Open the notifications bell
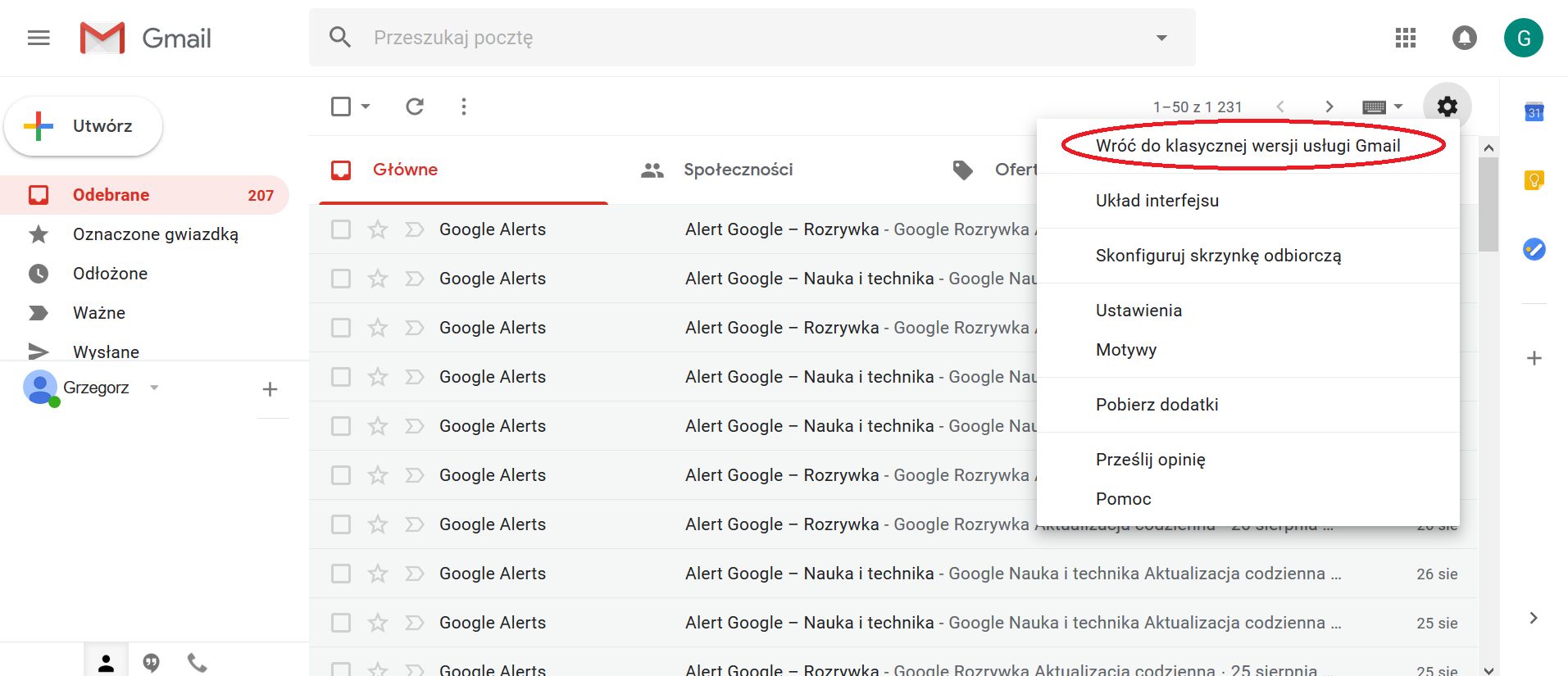This screenshot has height=676, width=1568. tap(1465, 38)
